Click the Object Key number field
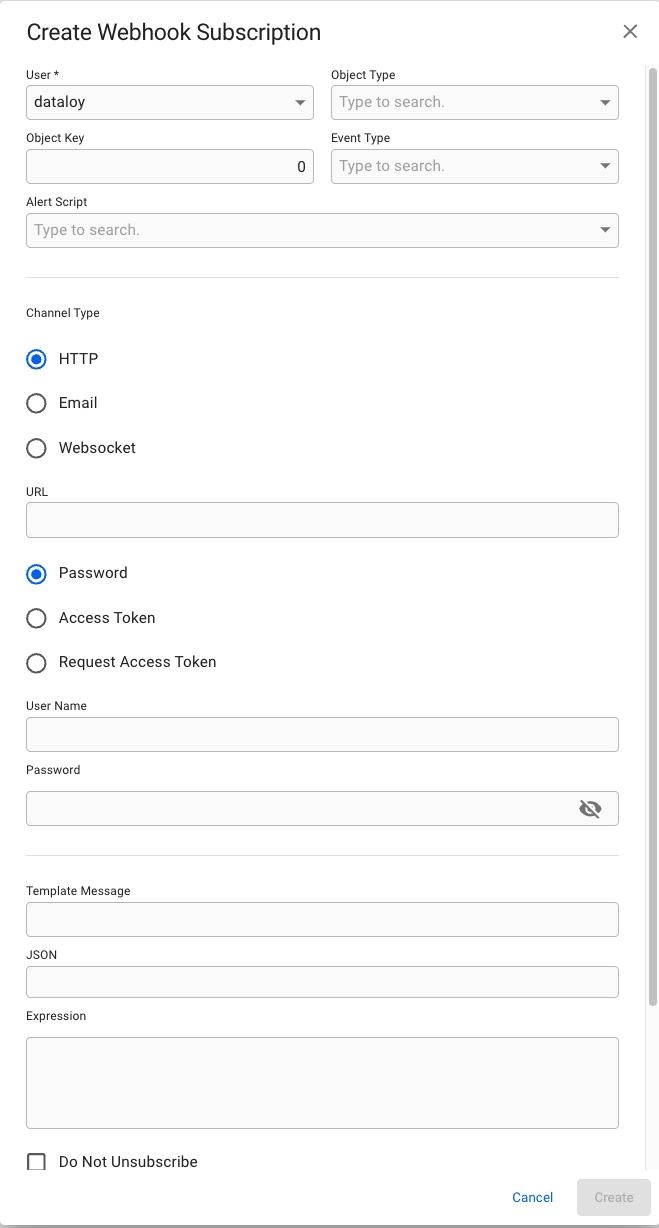The width and height of the screenshot is (659, 1228). pos(169,167)
